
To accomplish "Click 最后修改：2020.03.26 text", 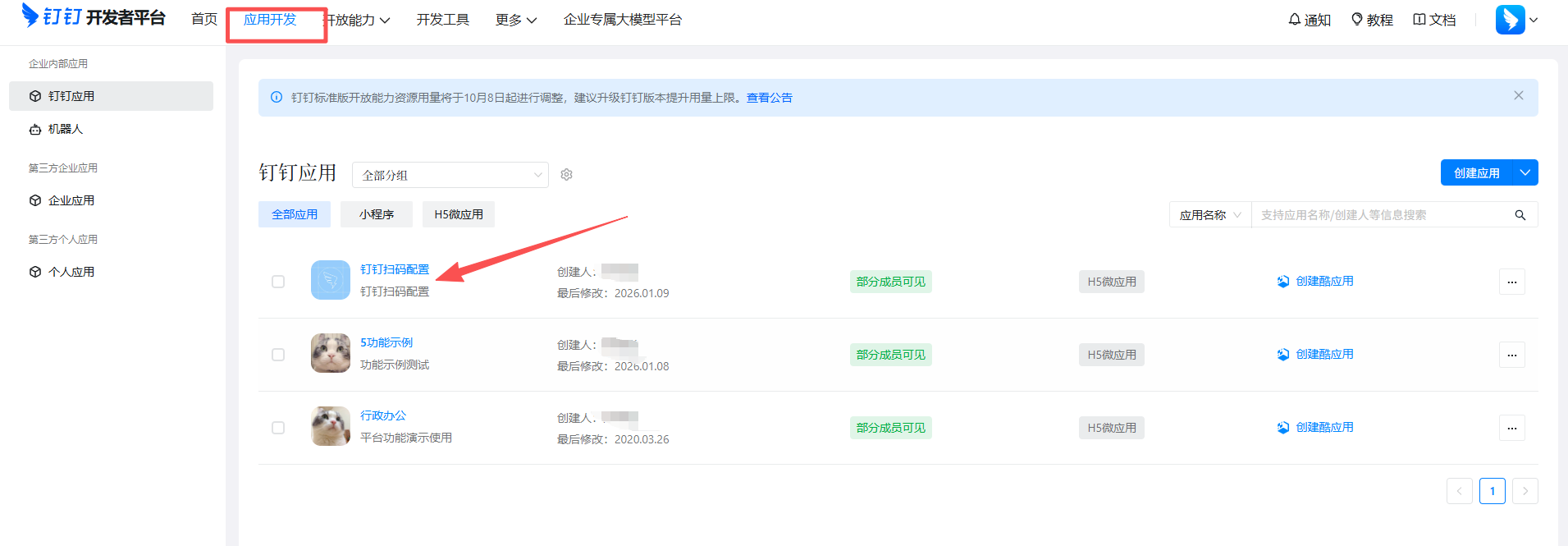I will 613,439.
